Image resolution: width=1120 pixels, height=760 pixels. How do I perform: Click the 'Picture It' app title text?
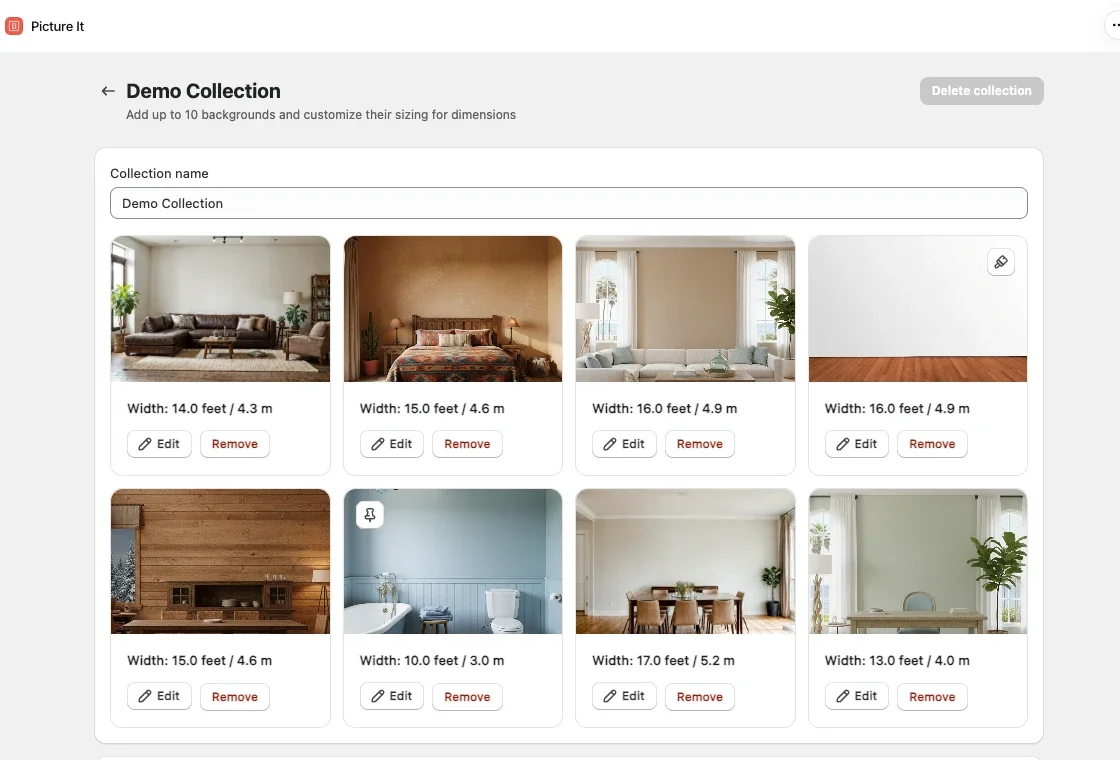click(57, 26)
